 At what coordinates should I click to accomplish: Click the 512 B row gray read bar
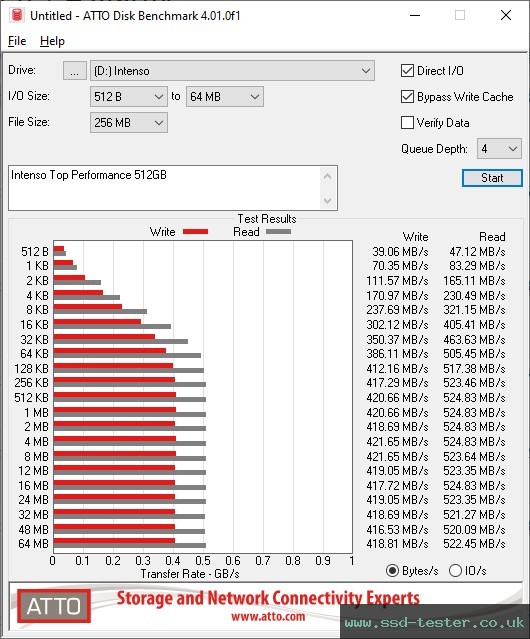[60, 253]
